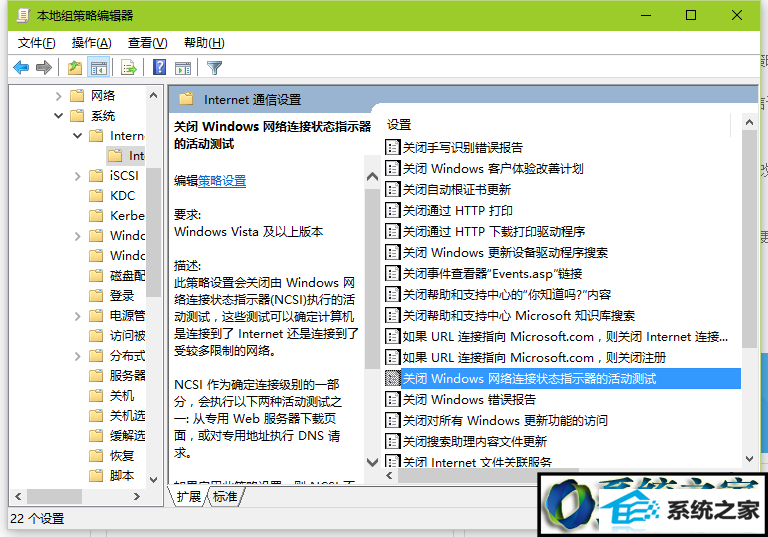This screenshot has width=768, height=537.
Task: Switch to the 标准 tab
Action: pyautogui.click(x=225, y=496)
